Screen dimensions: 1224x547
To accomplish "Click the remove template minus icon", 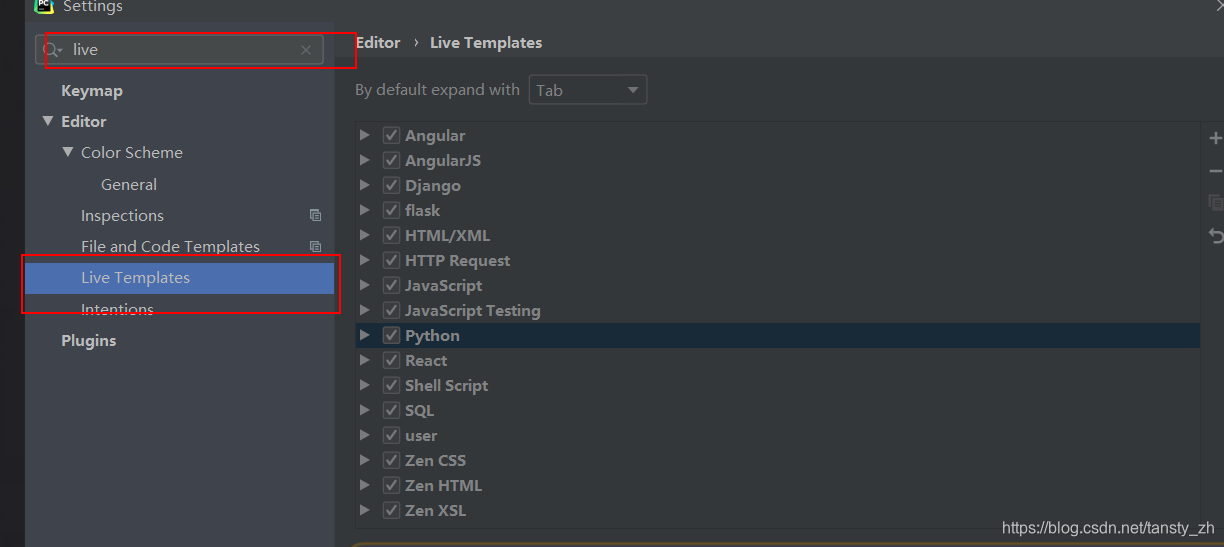I will [1216, 171].
